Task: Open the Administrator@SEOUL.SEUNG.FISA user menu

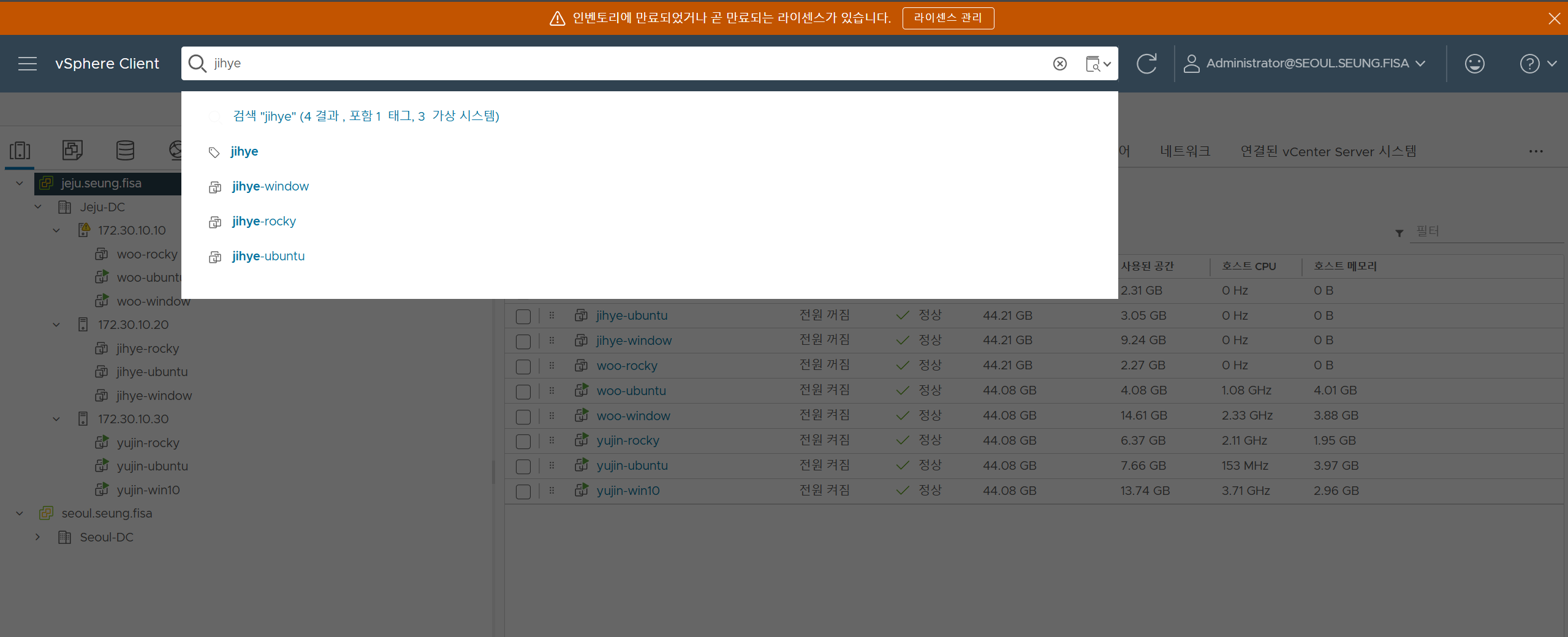Action: [x=1305, y=64]
